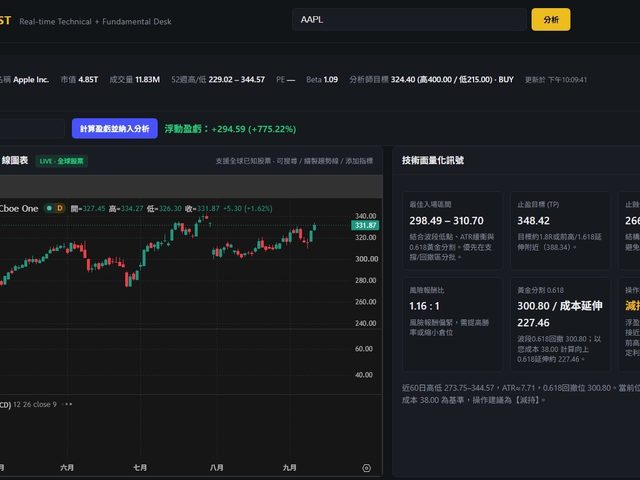Screen dimensions: 640x480
Task: Open the chart settings gear icon
Action: [367, 468]
